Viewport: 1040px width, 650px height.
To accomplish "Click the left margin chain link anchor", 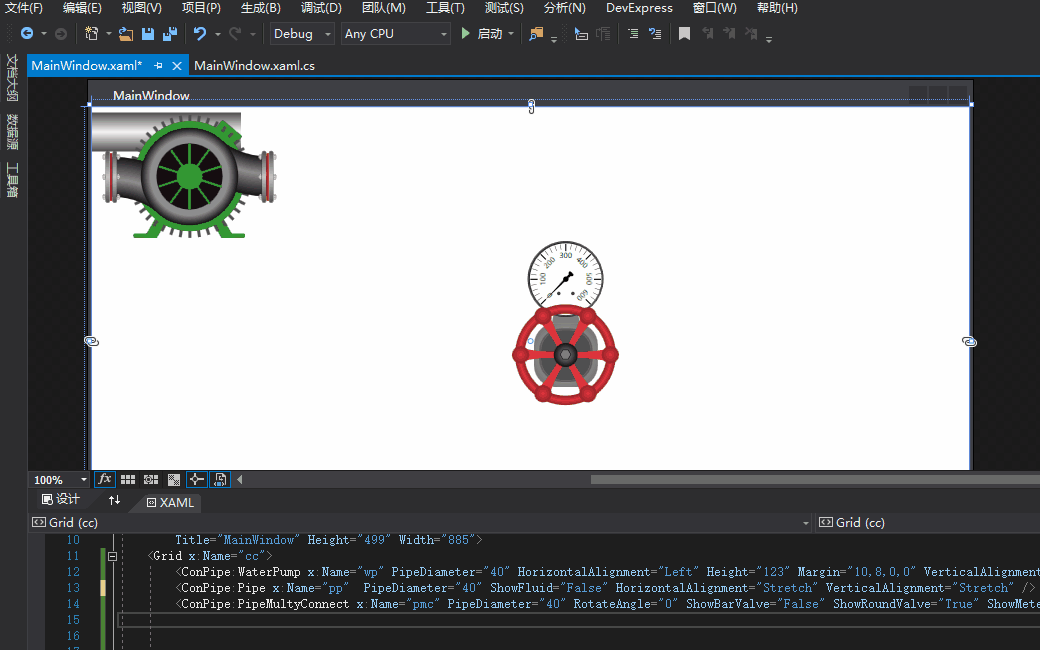I will click(92, 341).
